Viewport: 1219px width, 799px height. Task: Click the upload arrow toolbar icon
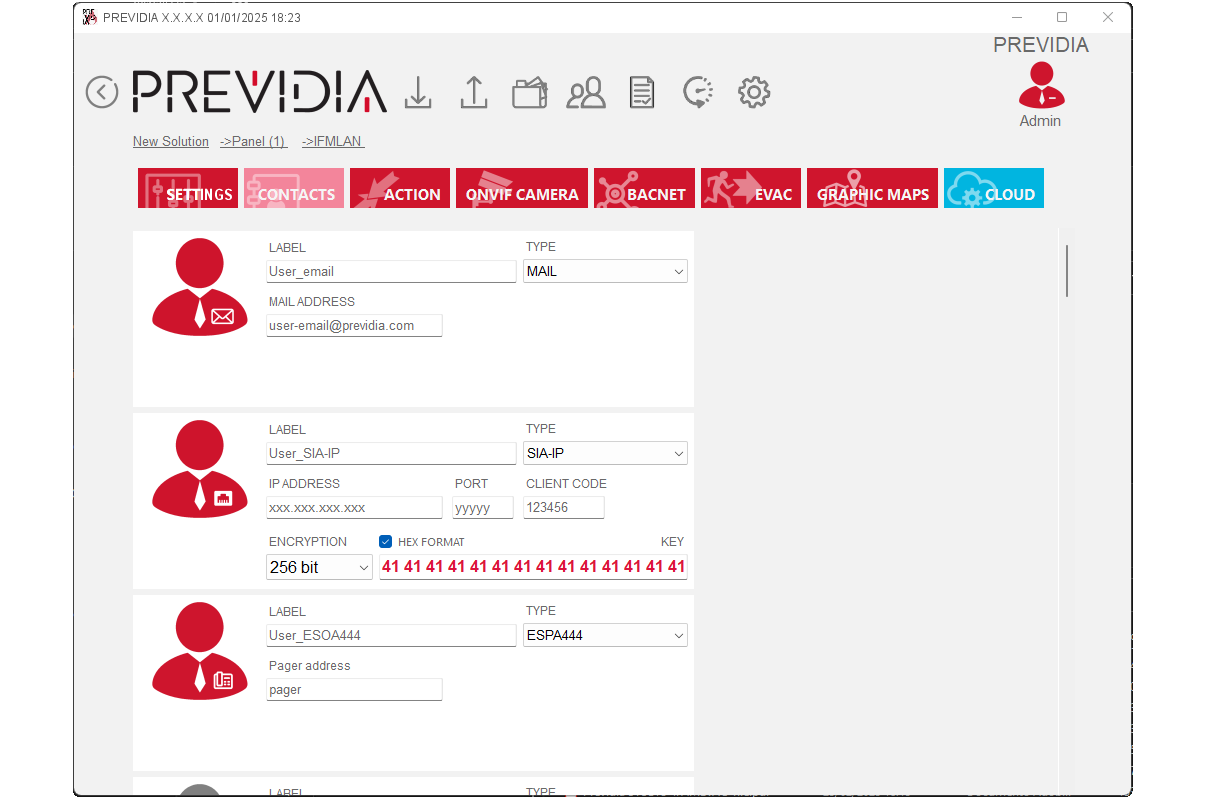click(473, 92)
